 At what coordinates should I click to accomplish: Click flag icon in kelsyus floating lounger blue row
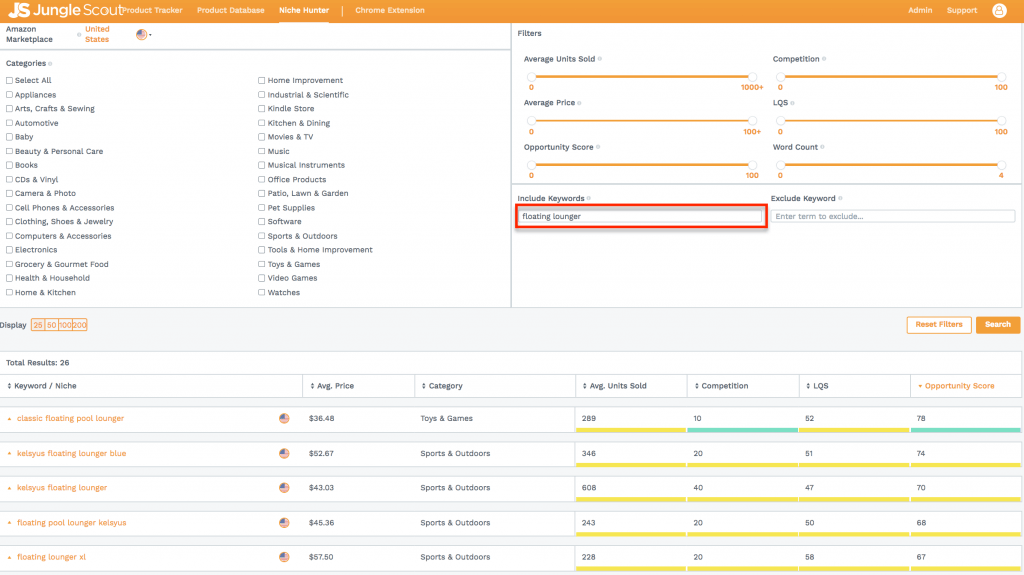coord(284,453)
